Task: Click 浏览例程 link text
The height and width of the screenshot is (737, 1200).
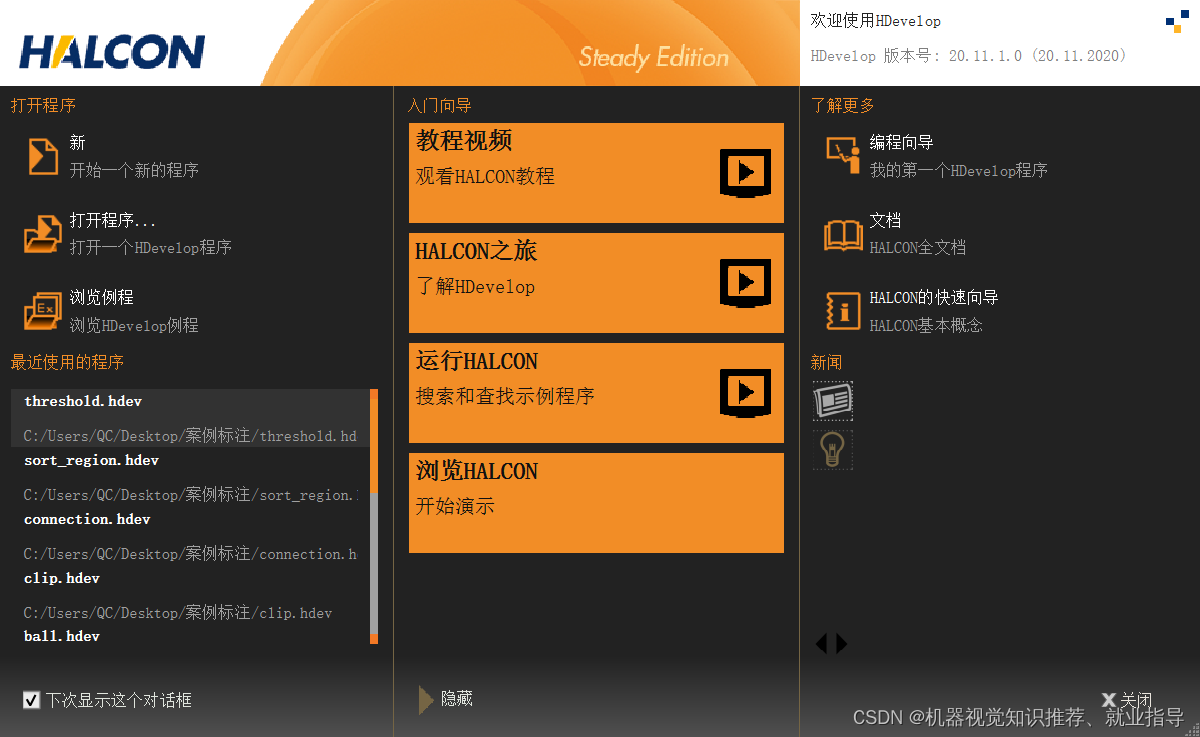Action: click(101, 298)
